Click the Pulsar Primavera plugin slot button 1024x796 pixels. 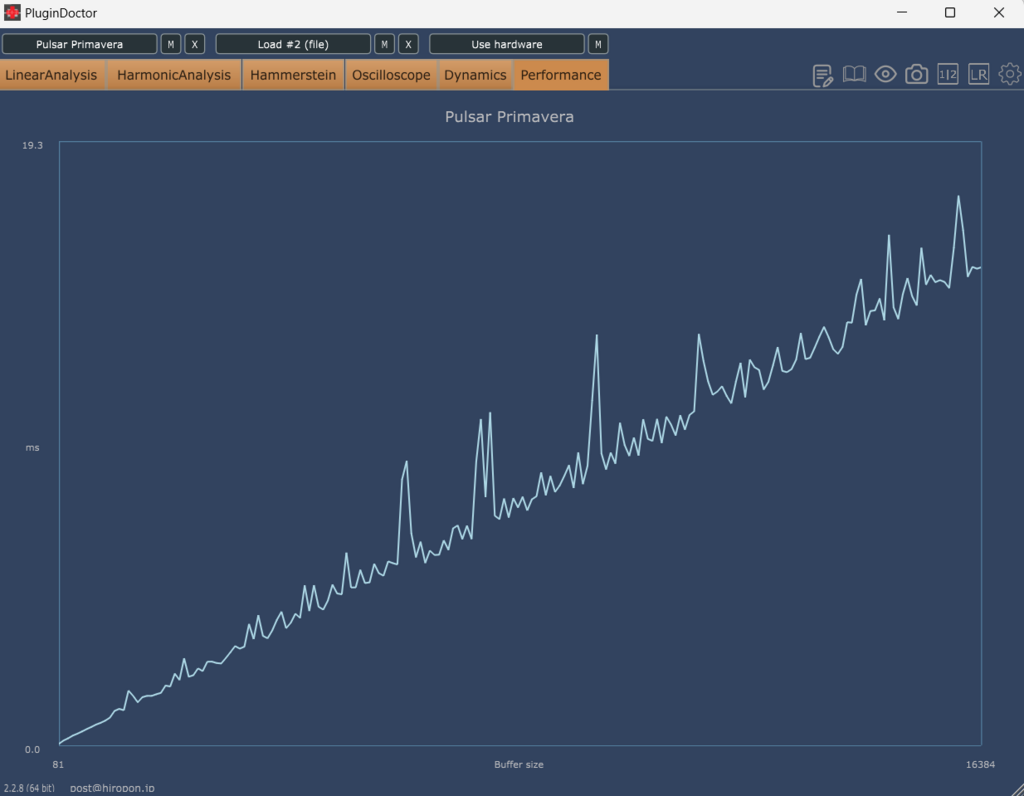[x=80, y=44]
